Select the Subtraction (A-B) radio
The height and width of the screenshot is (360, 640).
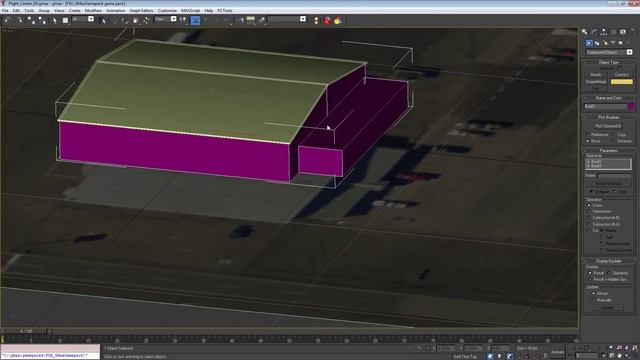tap(589, 218)
